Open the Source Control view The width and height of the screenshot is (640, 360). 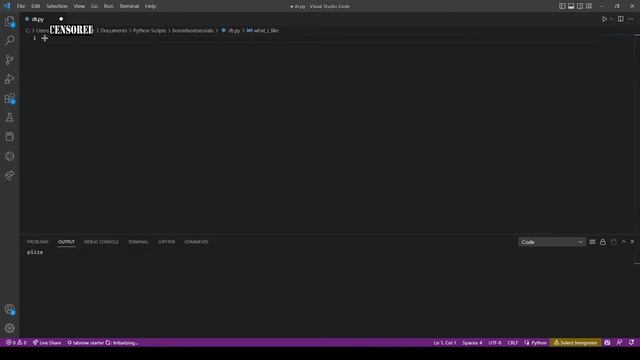9,60
